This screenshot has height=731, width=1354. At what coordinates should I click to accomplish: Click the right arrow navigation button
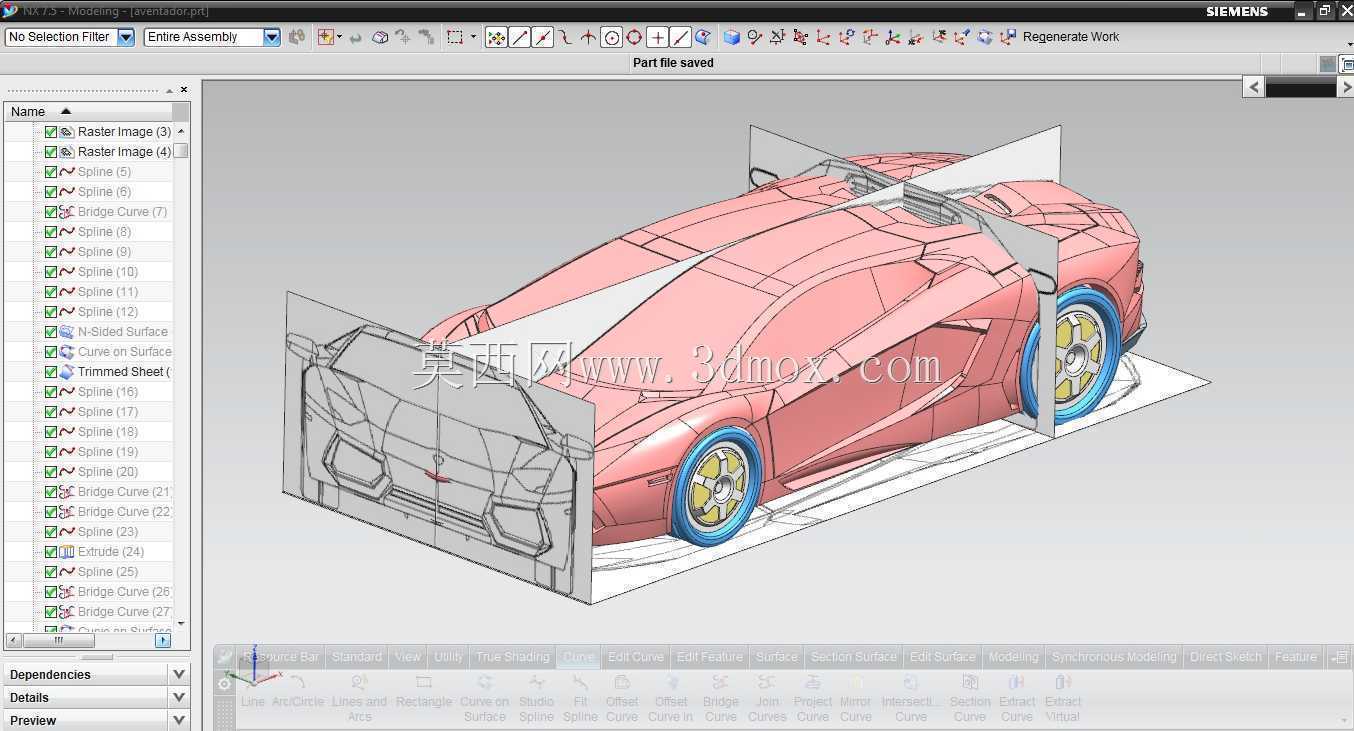tap(1346, 87)
